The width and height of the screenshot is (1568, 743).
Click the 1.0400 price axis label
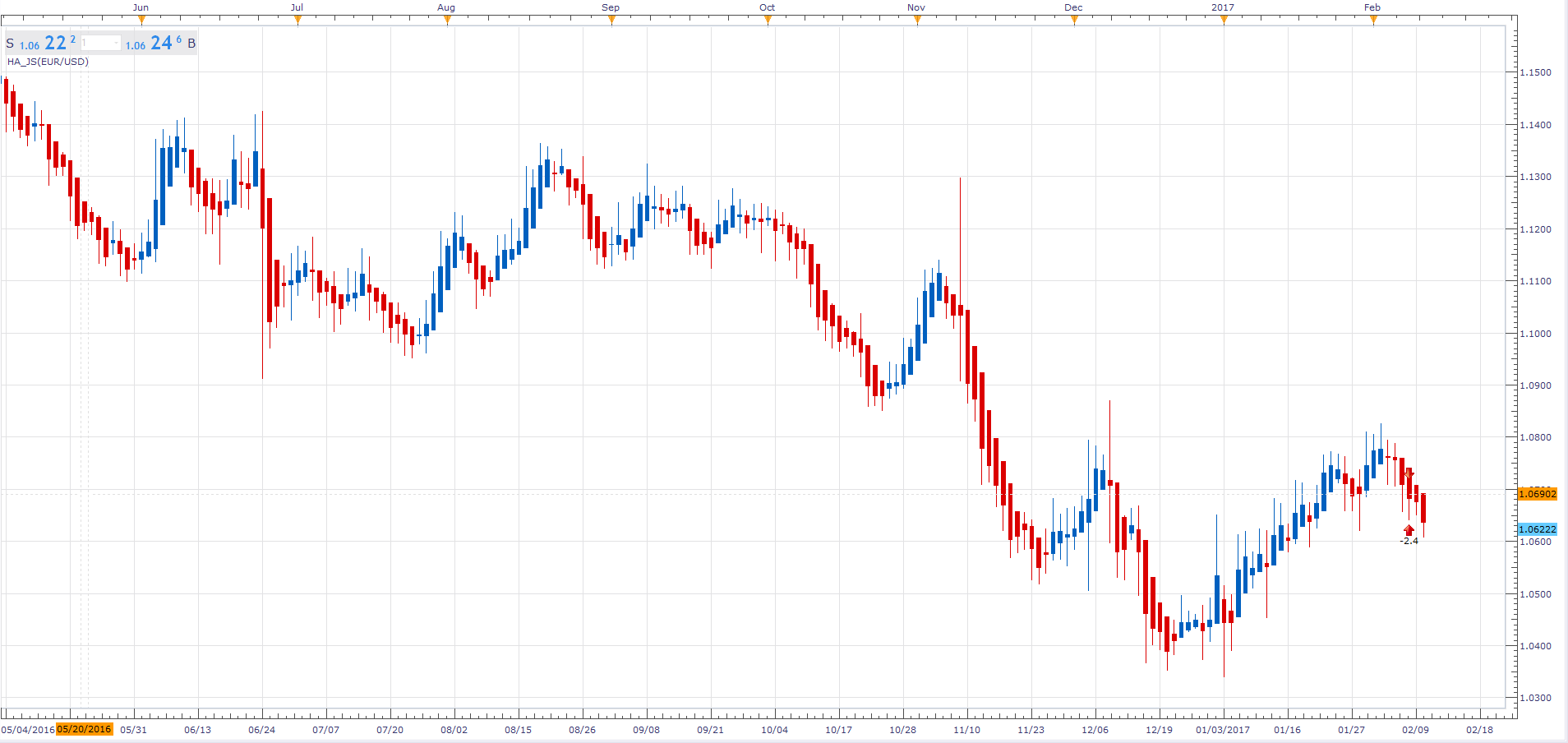coord(1536,646)
